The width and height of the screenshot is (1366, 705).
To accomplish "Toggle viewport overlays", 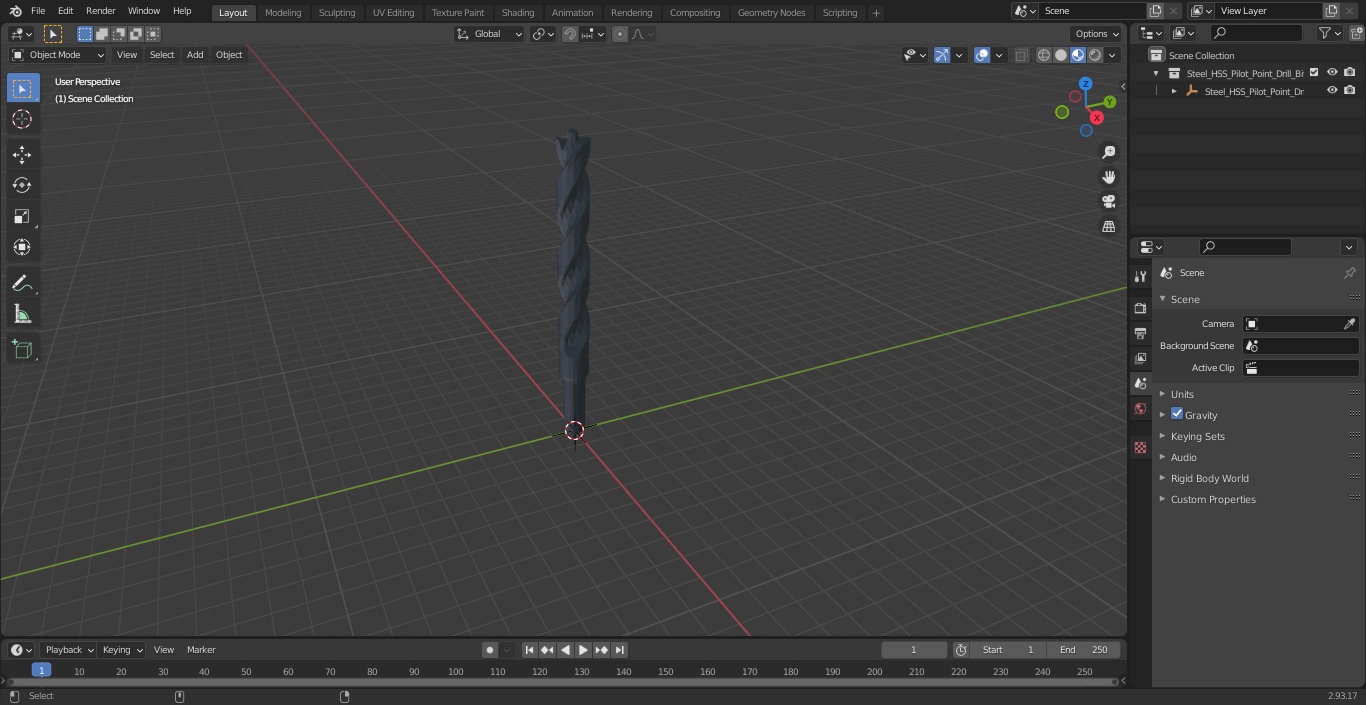I will [982, 55].
